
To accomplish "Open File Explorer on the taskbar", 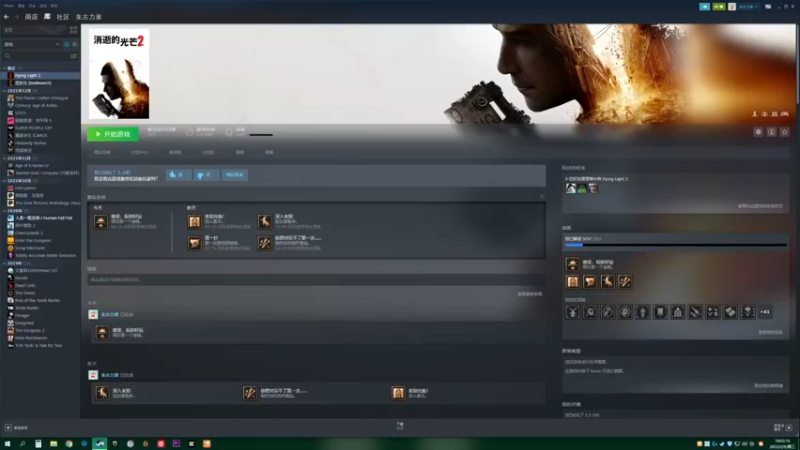I will [x=54, y=444].
